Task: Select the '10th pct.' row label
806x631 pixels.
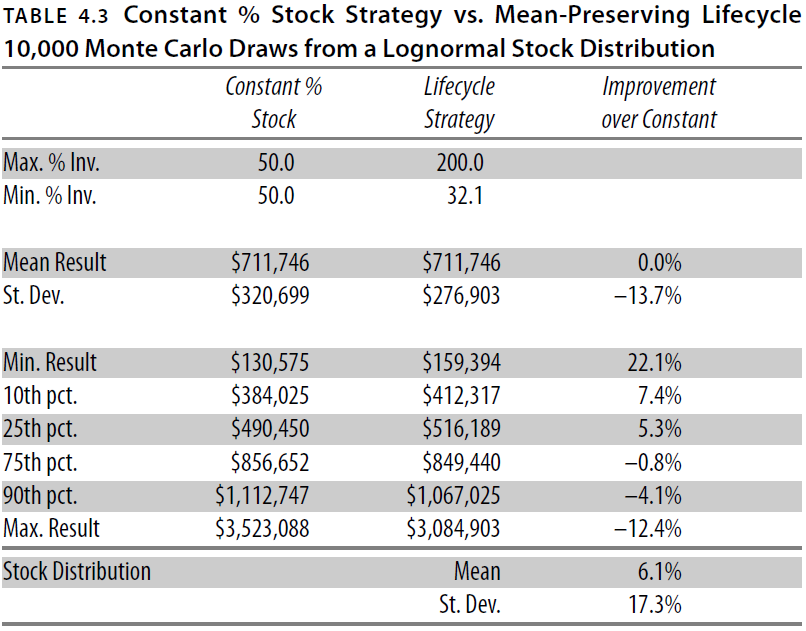Action: (x=40, y=396)
